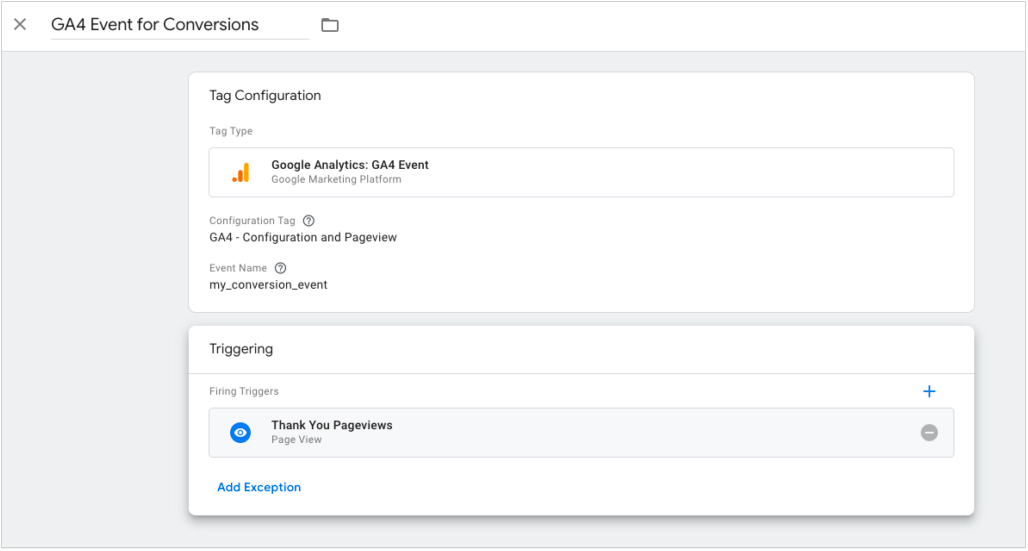Click the help icon next to Configuration Tag
Viewport: 1028px width, 551px height.
(309, 221)
